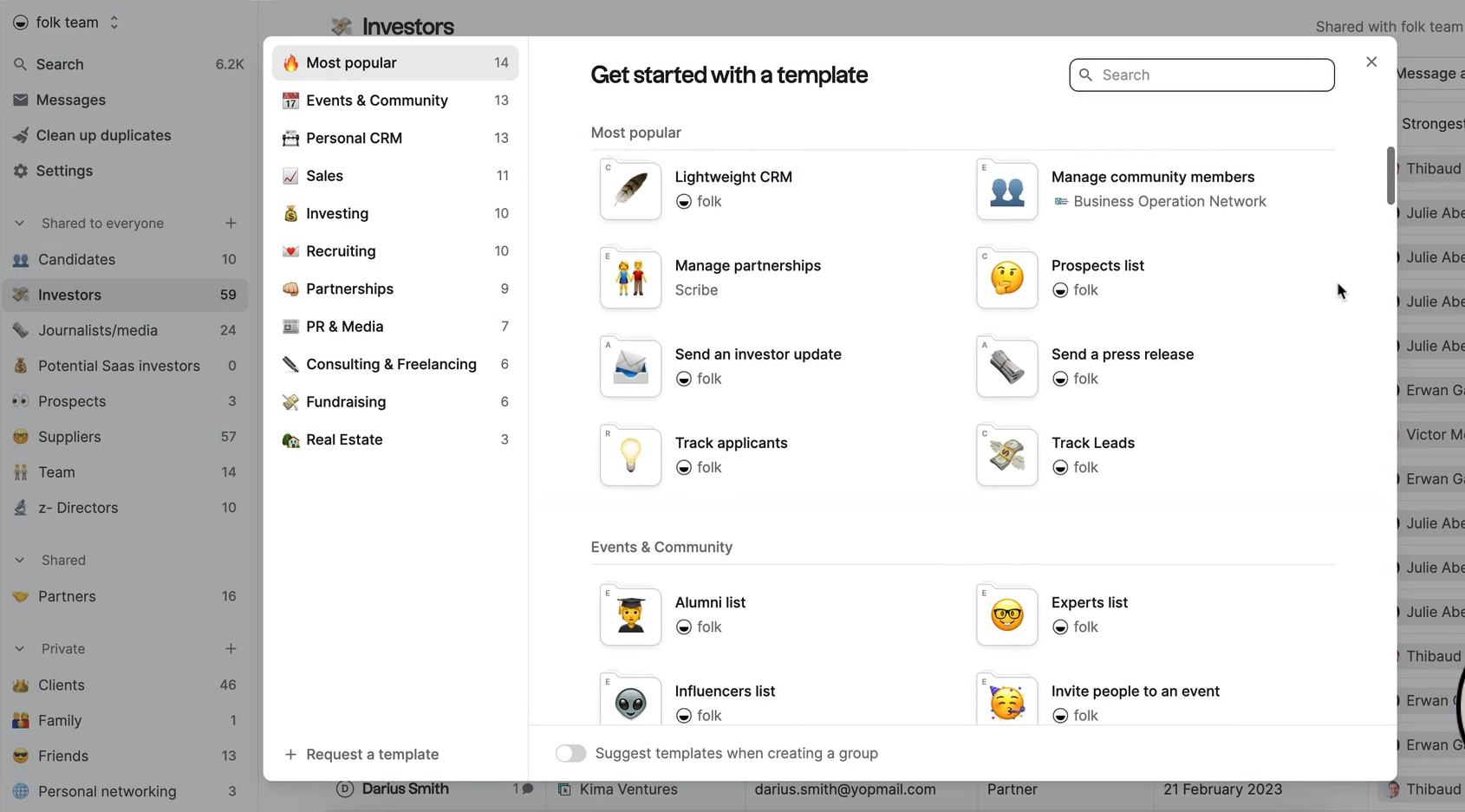
Task: Toggle Suggest templates when creating a group
Action: tap(570, 753)
